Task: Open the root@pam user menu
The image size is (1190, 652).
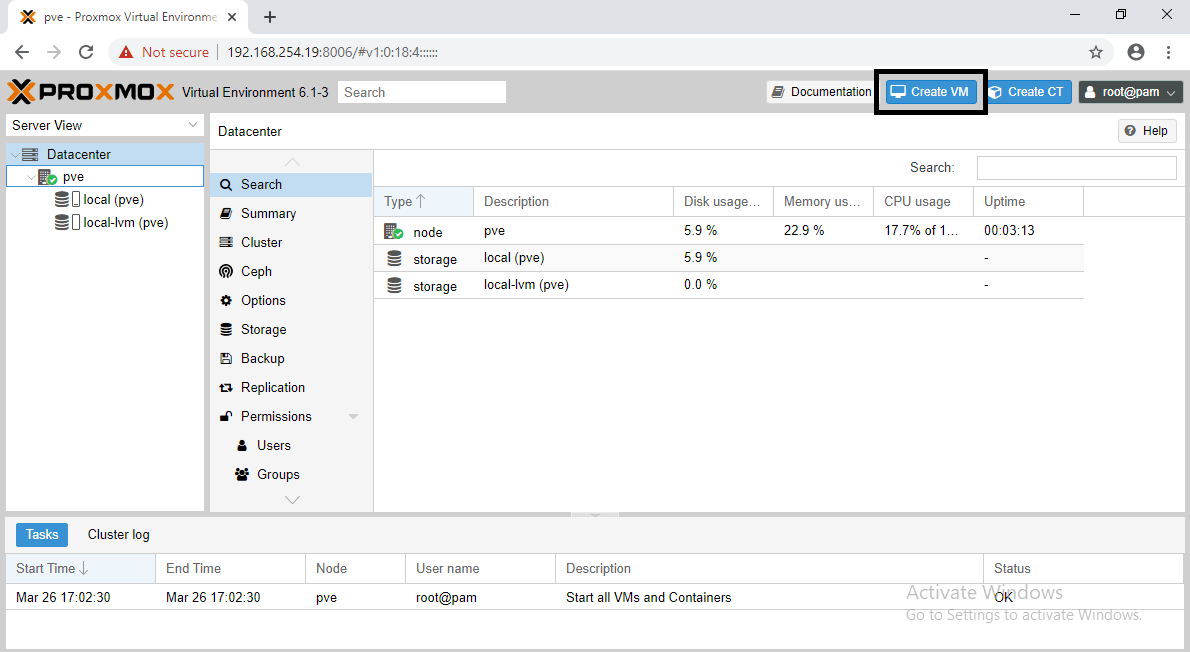Action: pos(1130,92)
